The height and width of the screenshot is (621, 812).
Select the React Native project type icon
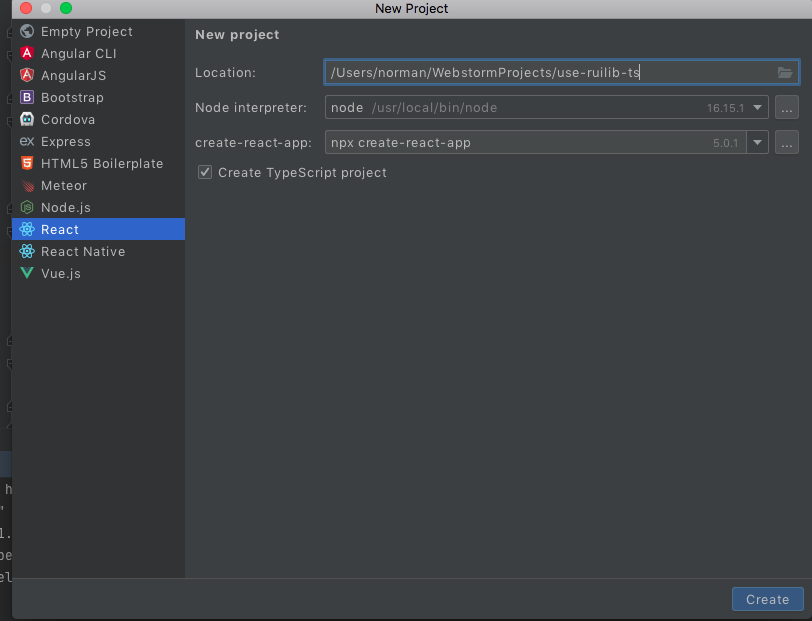point(25,251)
